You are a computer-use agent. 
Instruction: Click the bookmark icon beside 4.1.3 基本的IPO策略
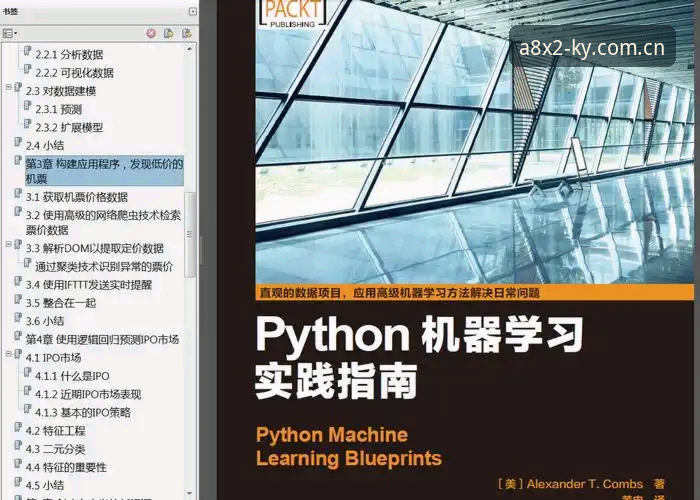(27, 408)
